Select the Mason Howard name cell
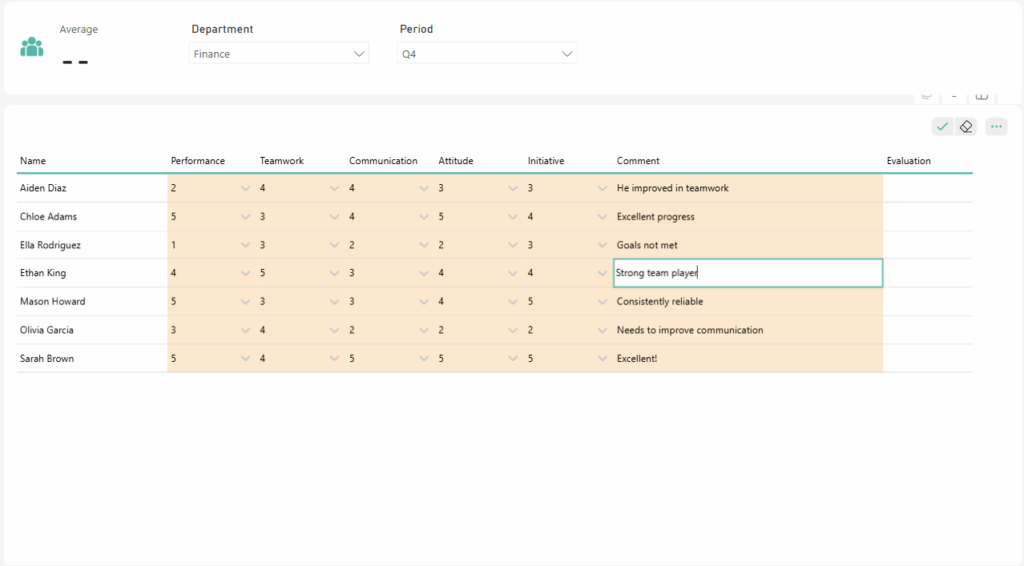 click(x=92, y=302)
